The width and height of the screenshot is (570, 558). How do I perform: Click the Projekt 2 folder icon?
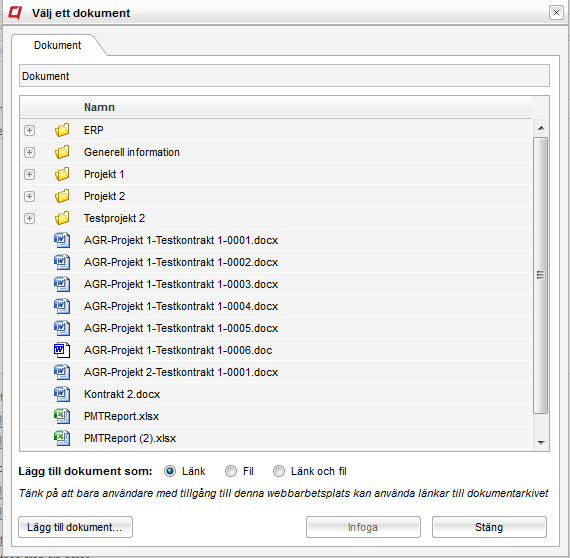pos(62,196)
